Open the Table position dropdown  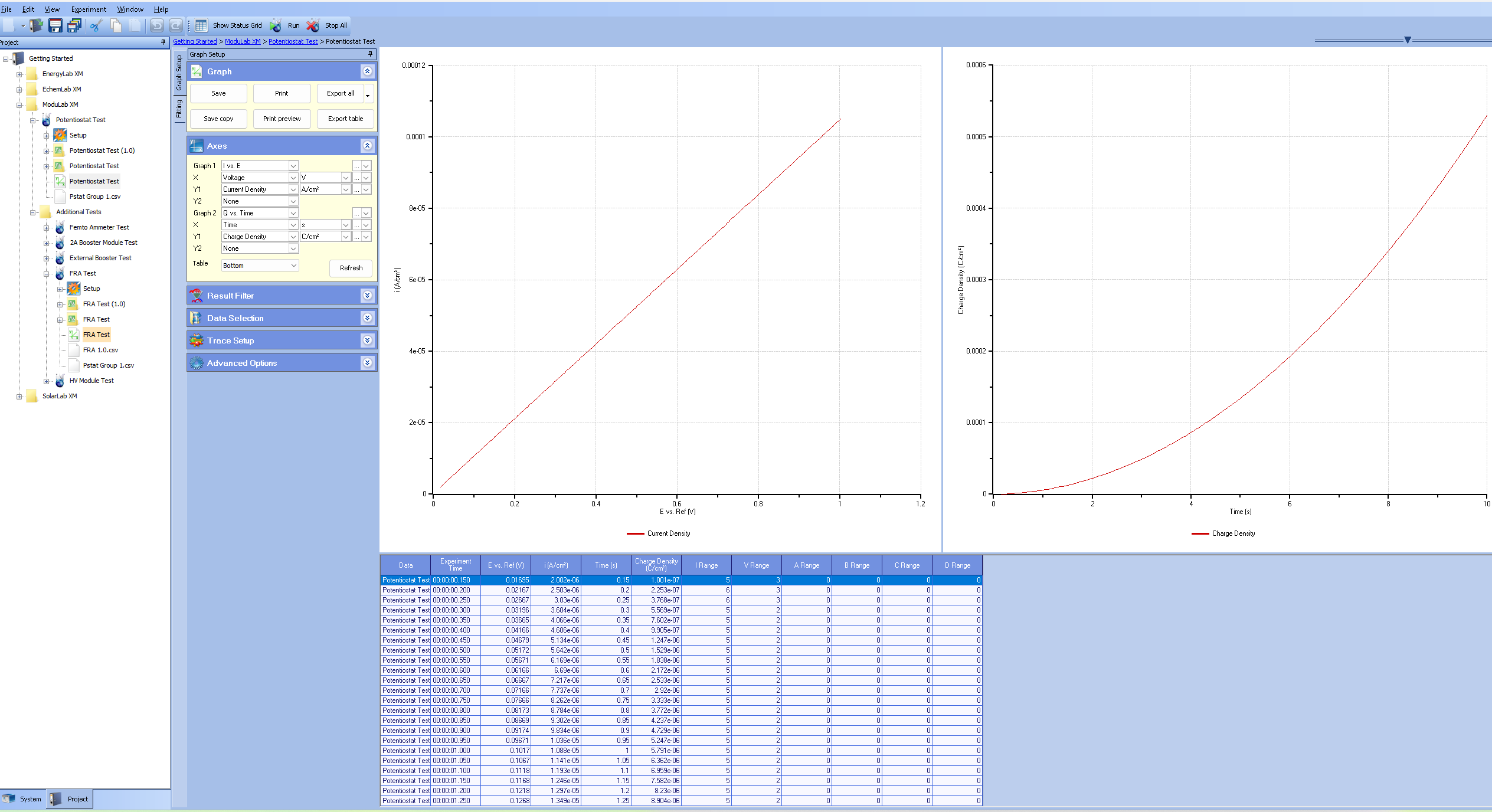coord(293,266)
